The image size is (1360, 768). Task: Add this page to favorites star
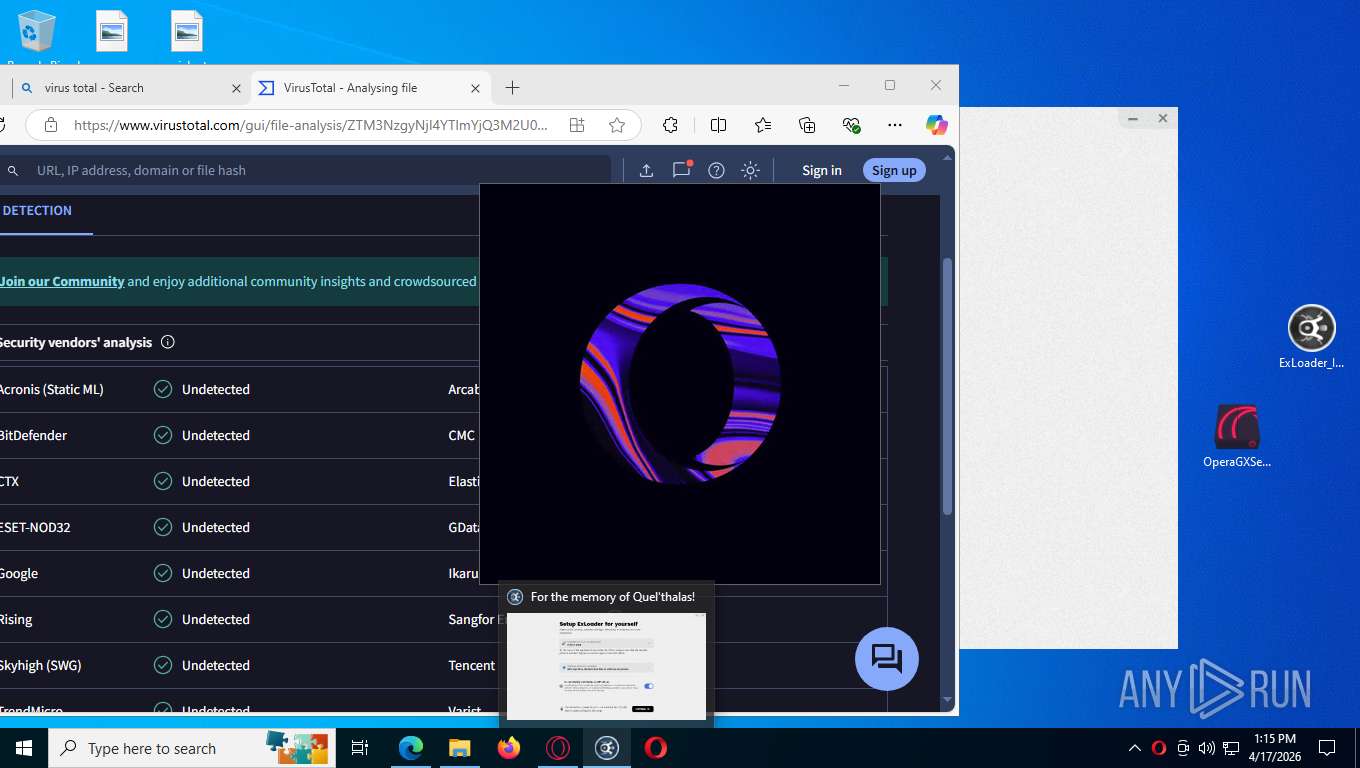(617, 125)
